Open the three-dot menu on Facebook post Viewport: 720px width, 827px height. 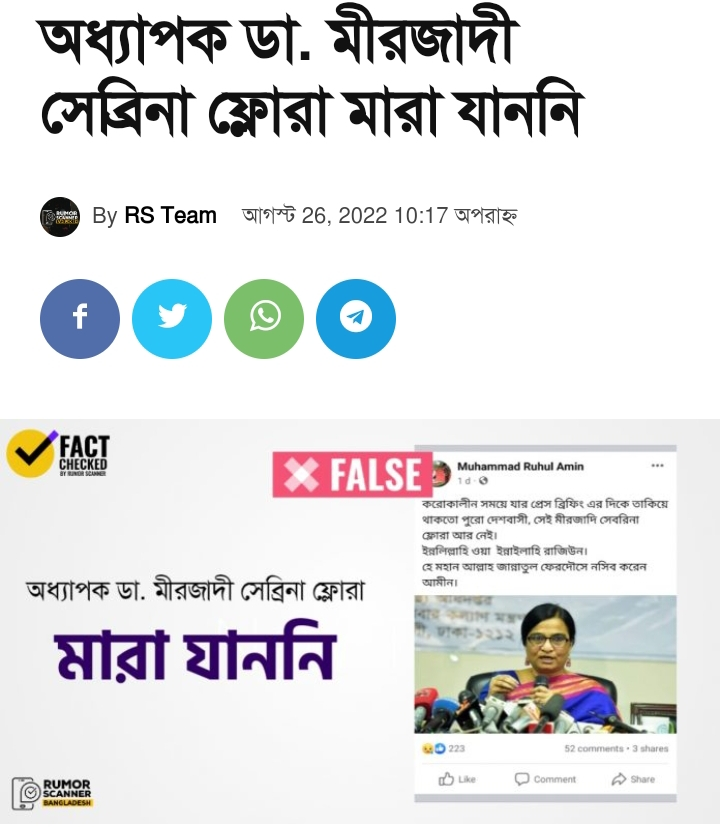click(657, 465)
